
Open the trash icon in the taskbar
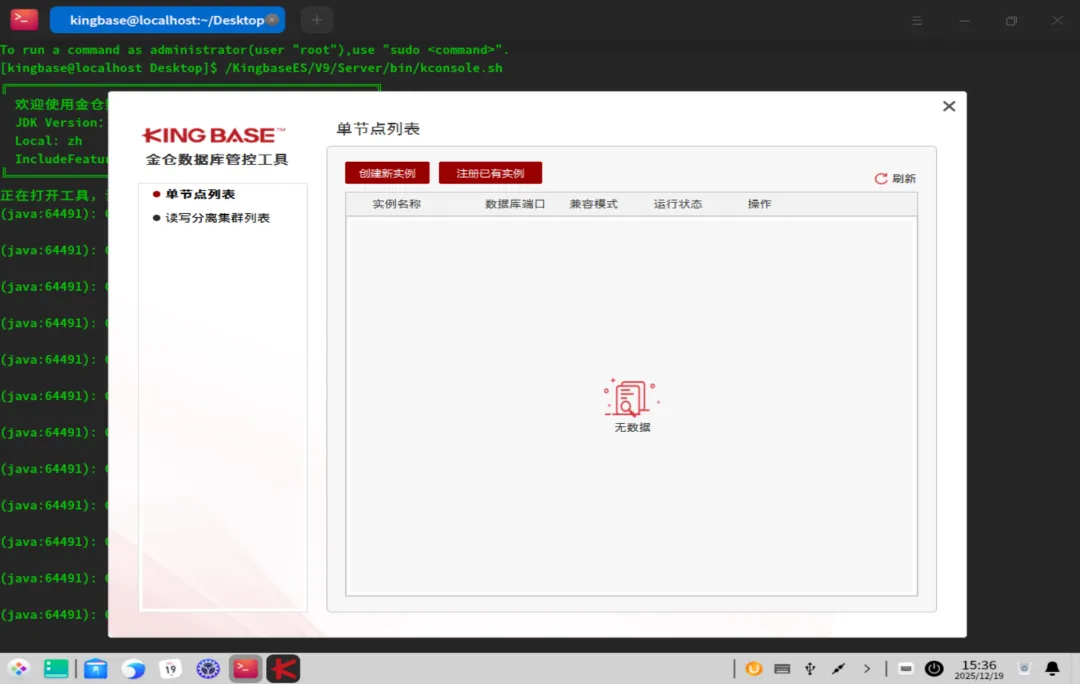[1024, 668]
